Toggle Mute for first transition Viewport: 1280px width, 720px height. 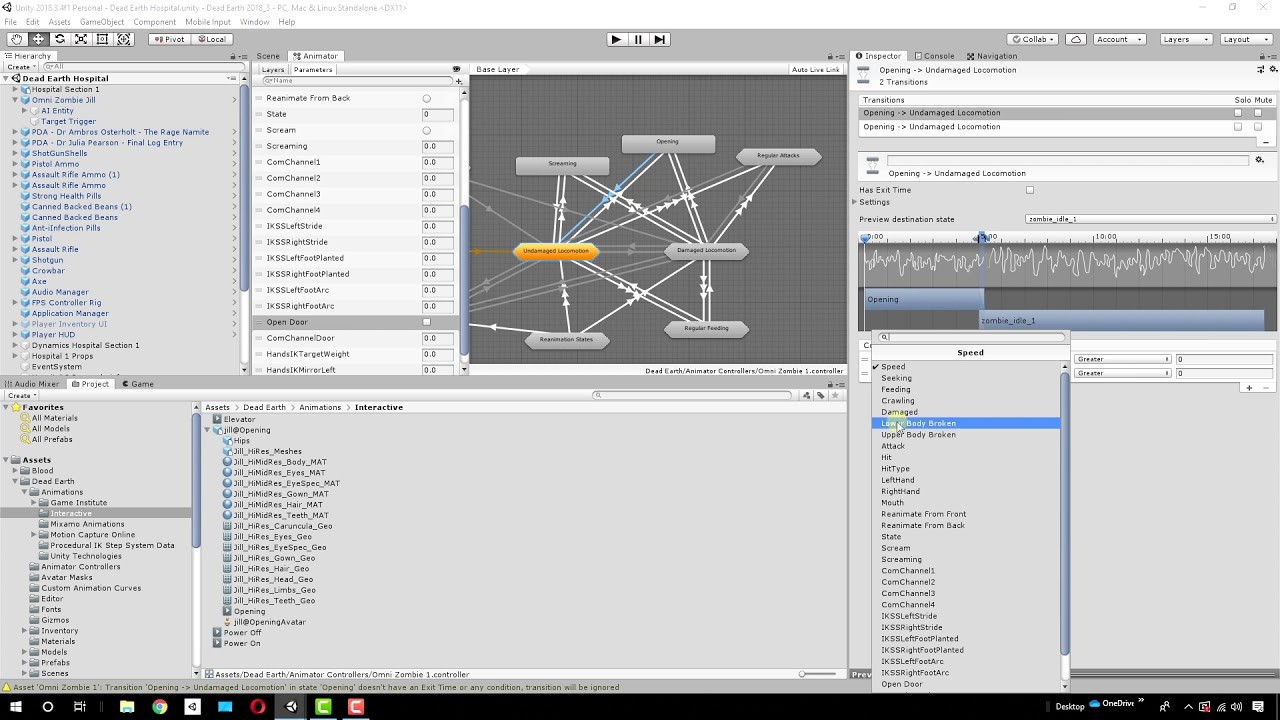tap(1258, 113)
